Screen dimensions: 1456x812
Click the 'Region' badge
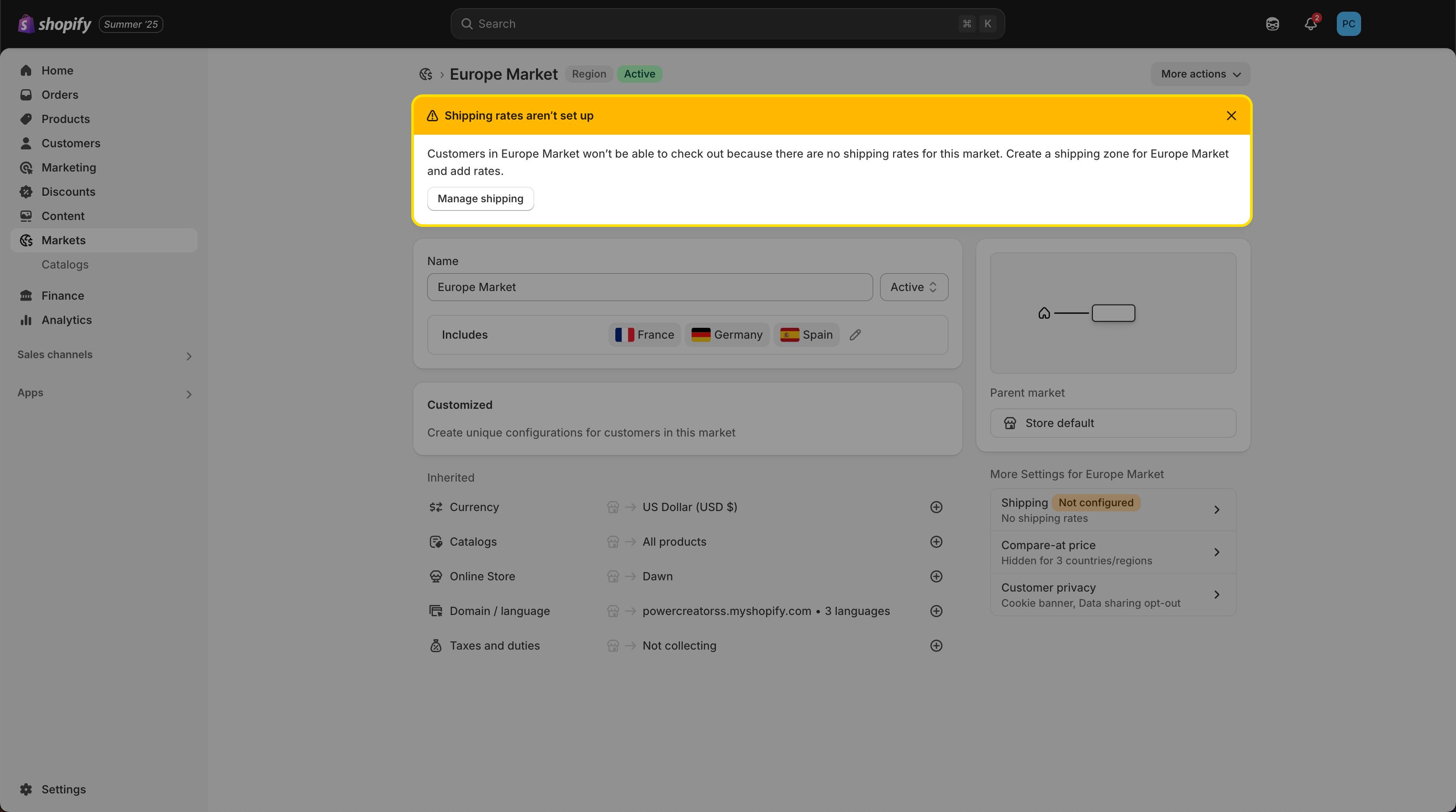click(x=589, y=74)
